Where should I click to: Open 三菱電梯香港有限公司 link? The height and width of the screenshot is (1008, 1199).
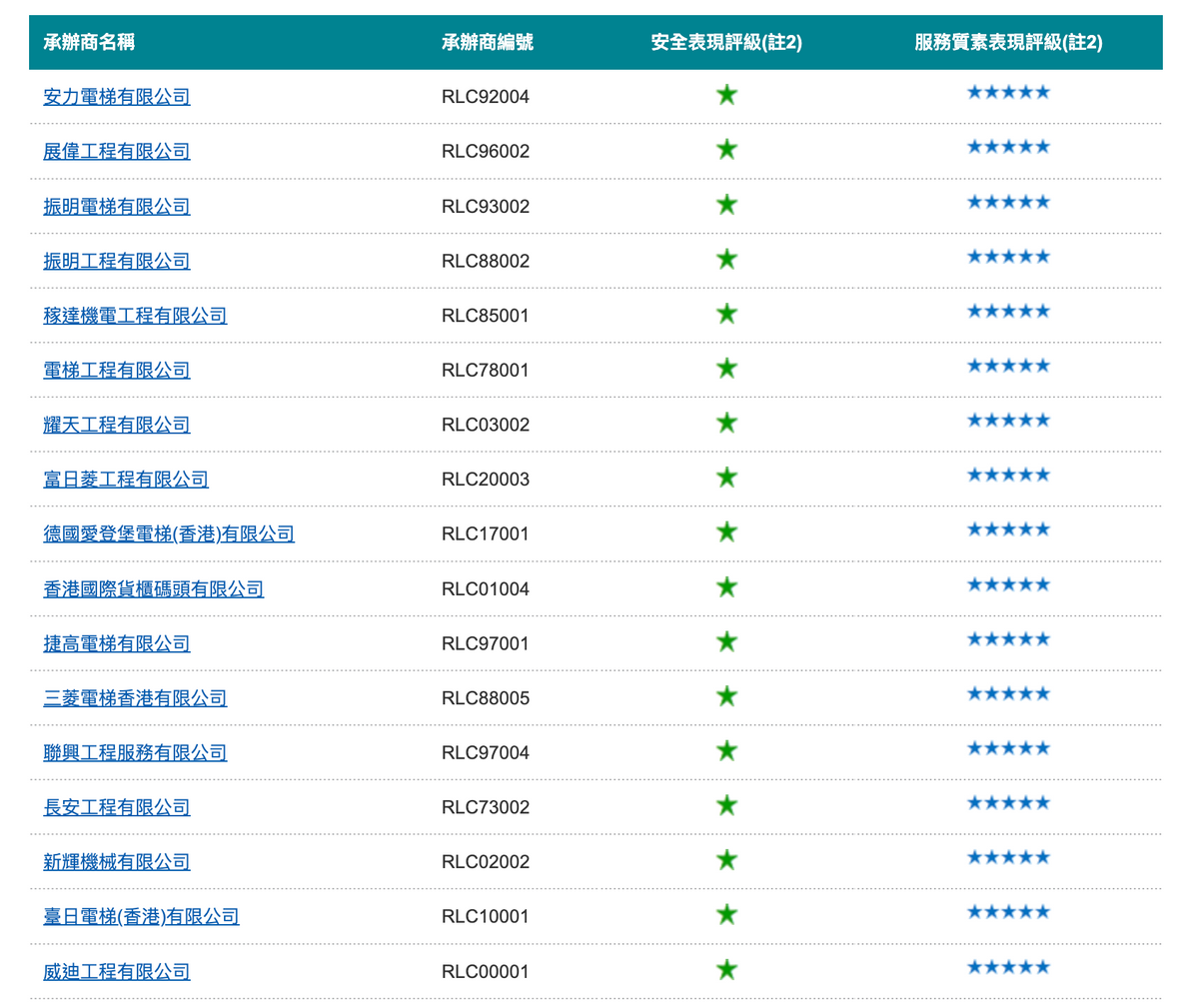[135, 698]
